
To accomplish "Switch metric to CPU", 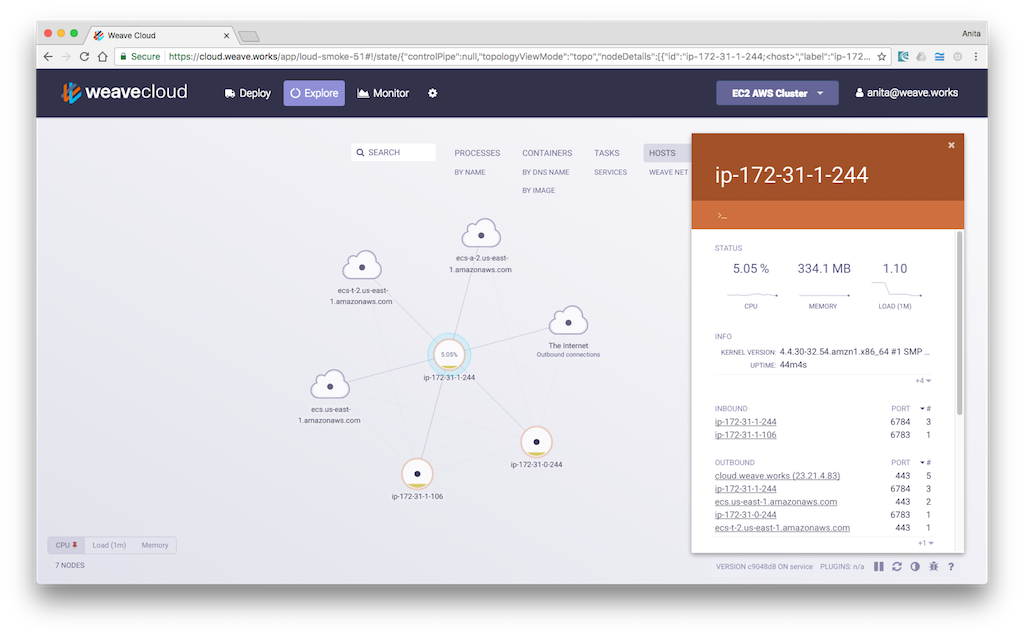I will [x=66, y=545].
